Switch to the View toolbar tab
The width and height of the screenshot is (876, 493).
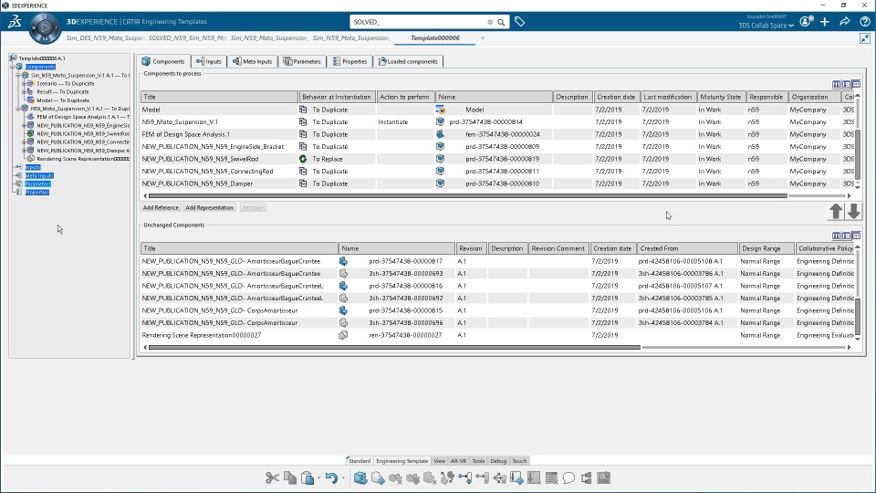[x=439, y=461]
